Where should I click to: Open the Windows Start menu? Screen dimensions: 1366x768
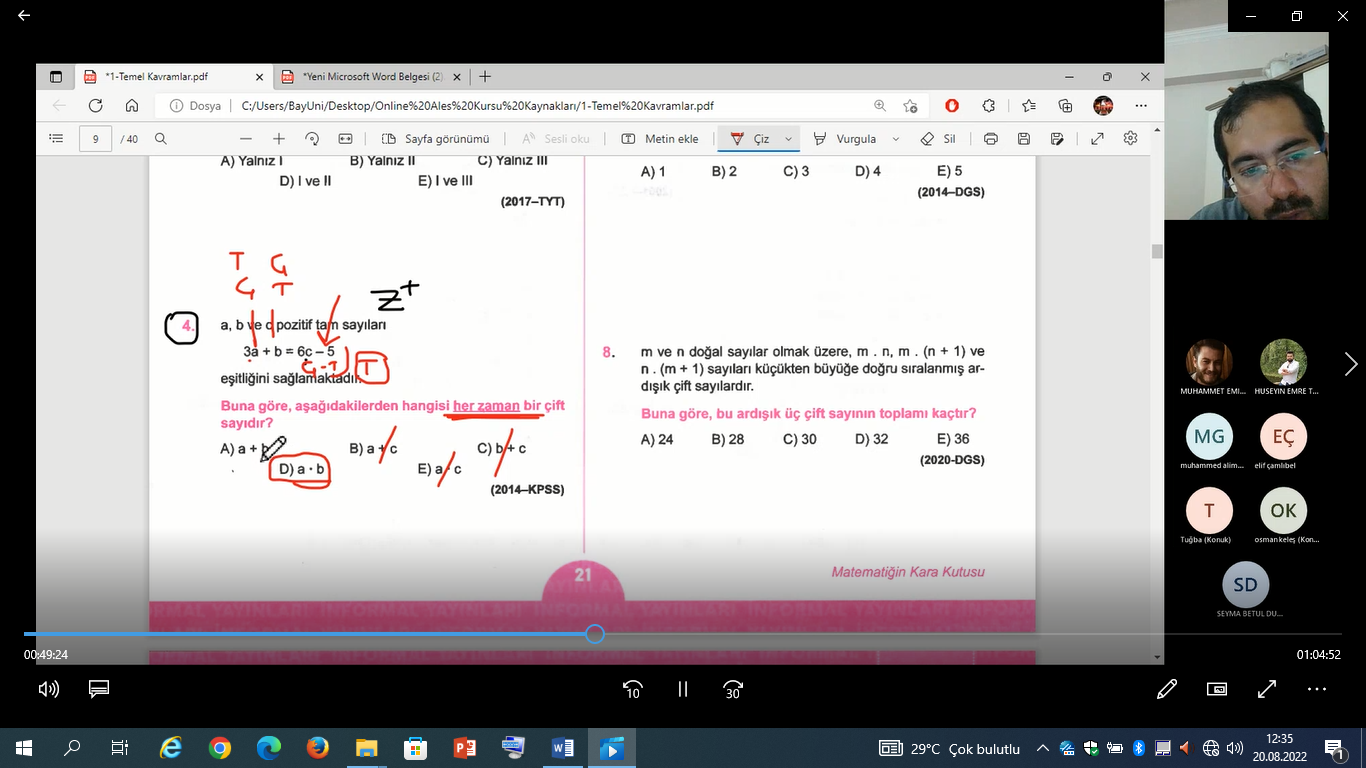24,748
